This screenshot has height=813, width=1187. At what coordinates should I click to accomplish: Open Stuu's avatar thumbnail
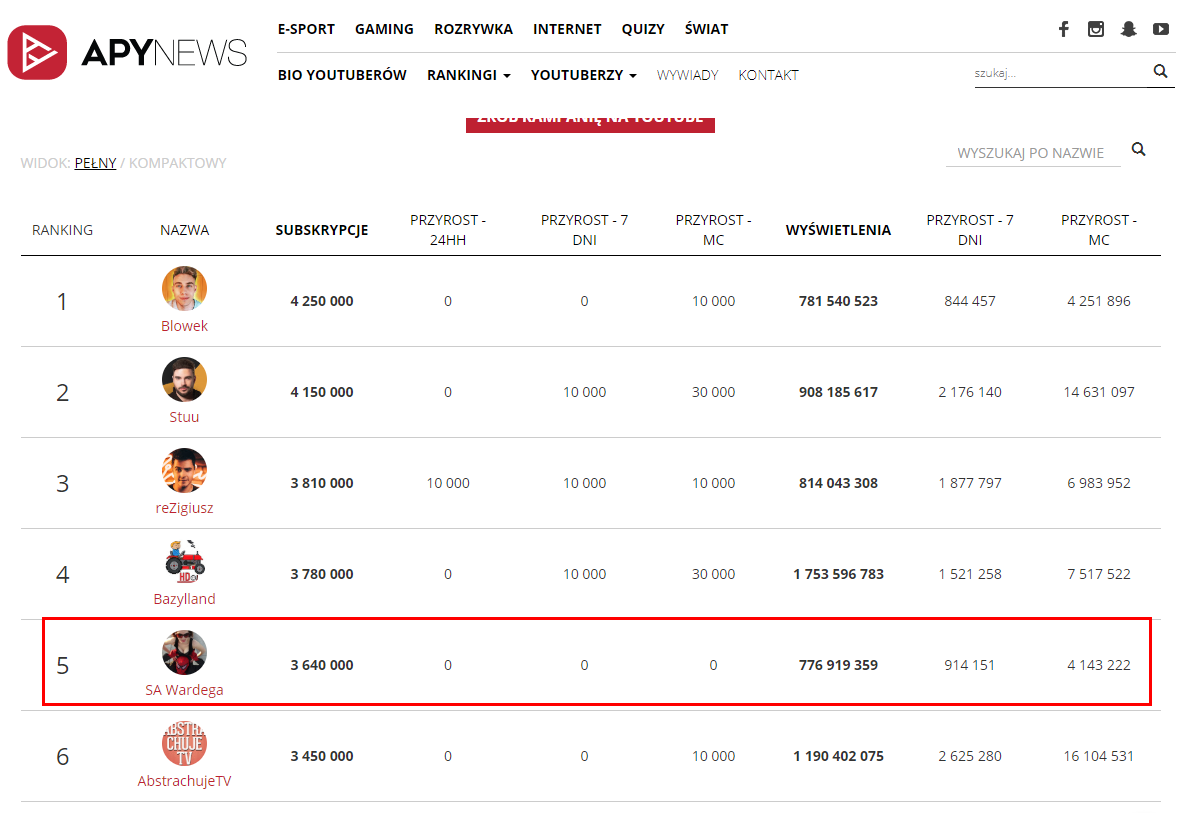tap(184, 379)
